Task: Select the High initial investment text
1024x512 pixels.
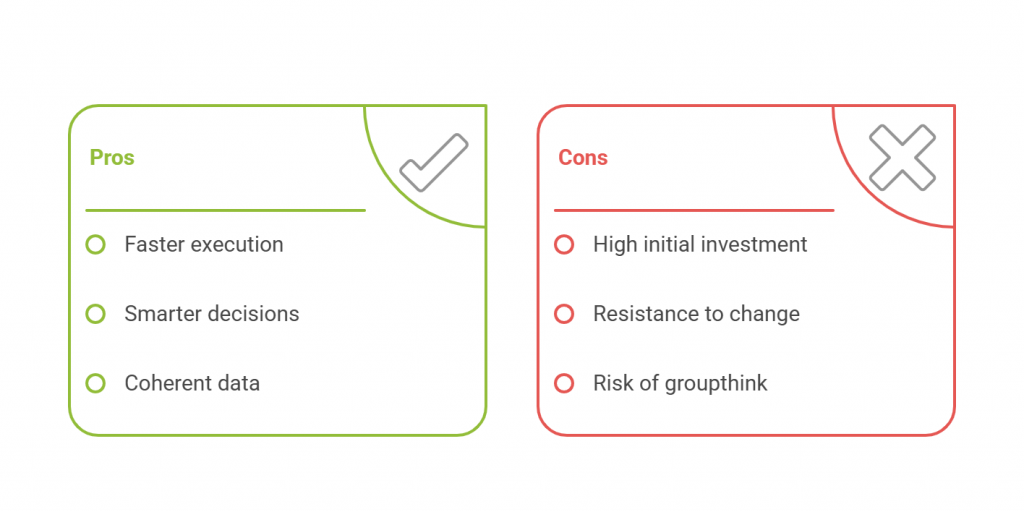Action: click(700, 244)
